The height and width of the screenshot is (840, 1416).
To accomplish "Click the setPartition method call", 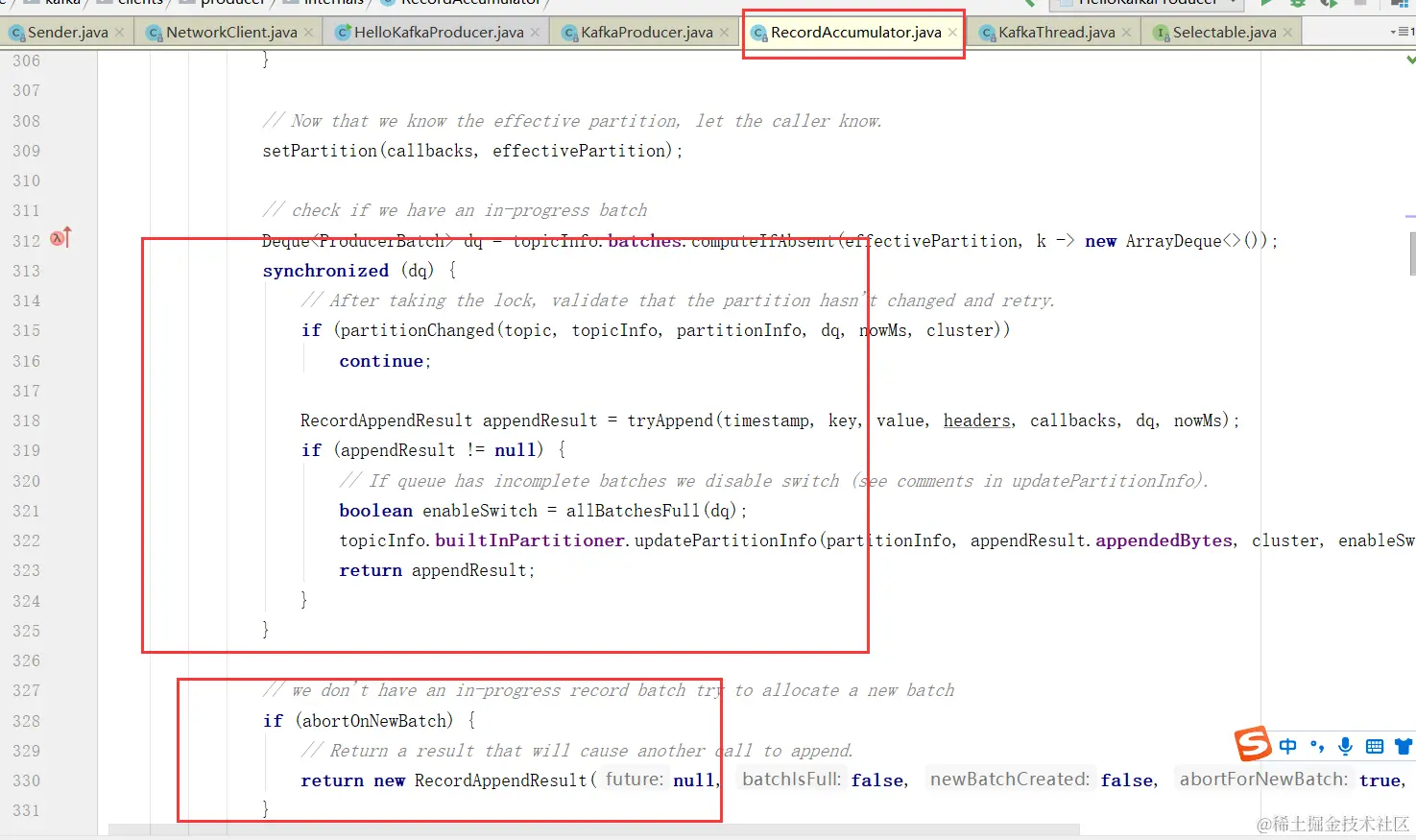I will 320,151.
